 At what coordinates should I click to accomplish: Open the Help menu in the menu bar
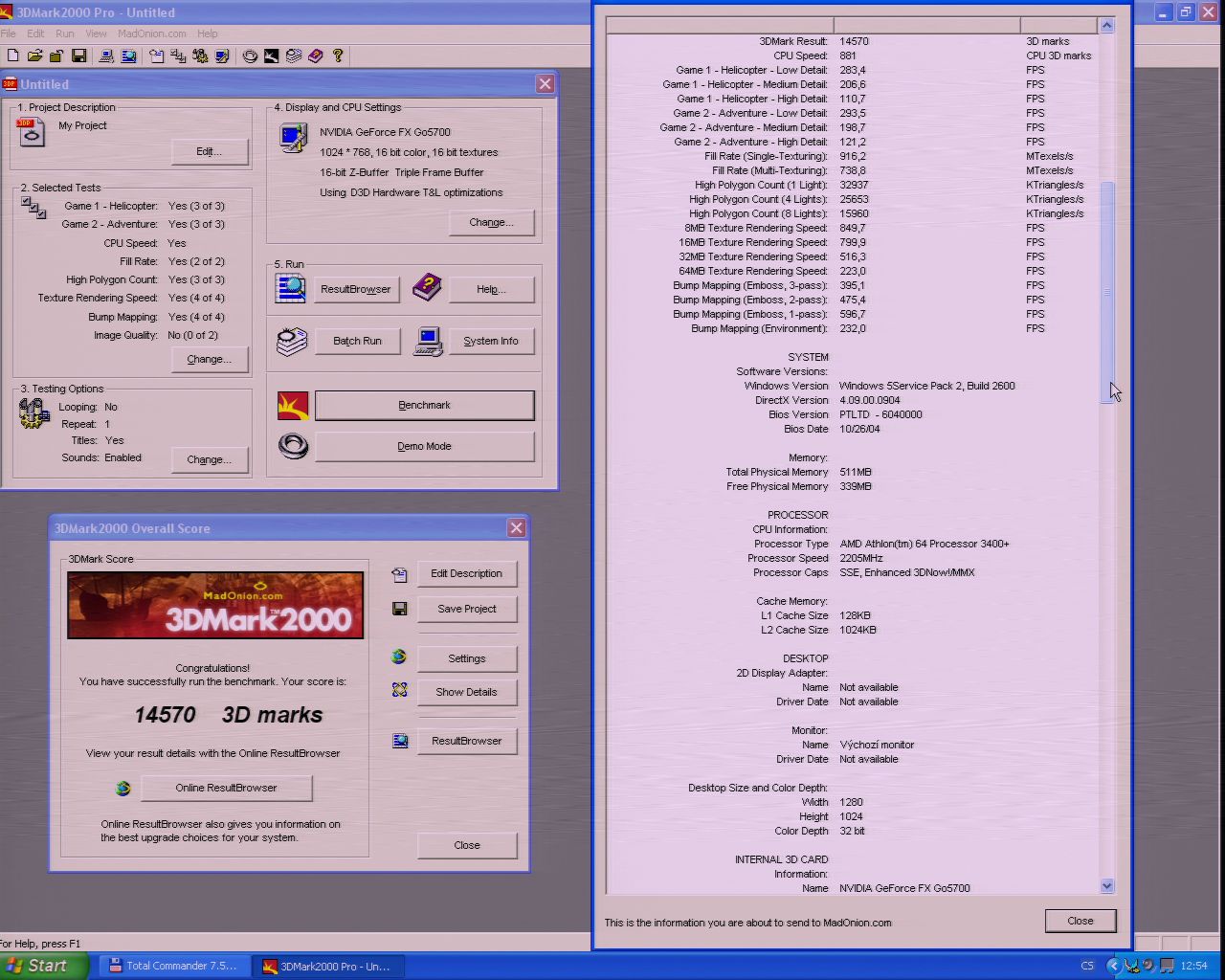pos(207,33)
